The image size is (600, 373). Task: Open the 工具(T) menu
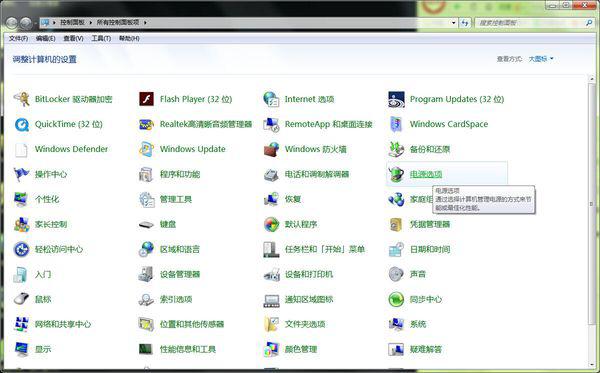(x=101, y=39)
